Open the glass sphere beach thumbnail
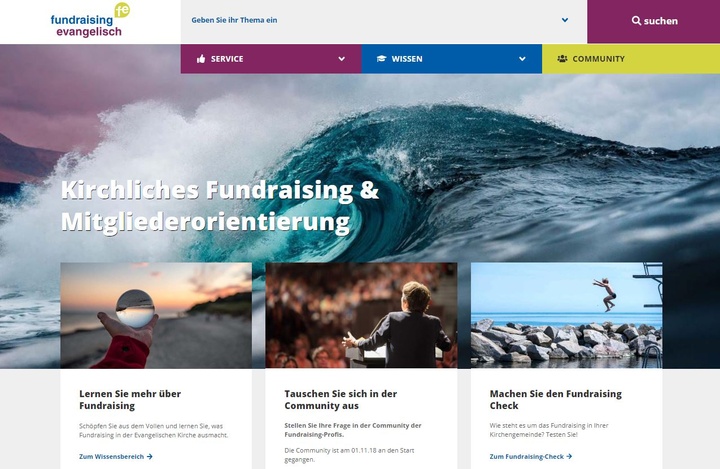Viewport: 720px width, 469px height. [x=156, y=315]
